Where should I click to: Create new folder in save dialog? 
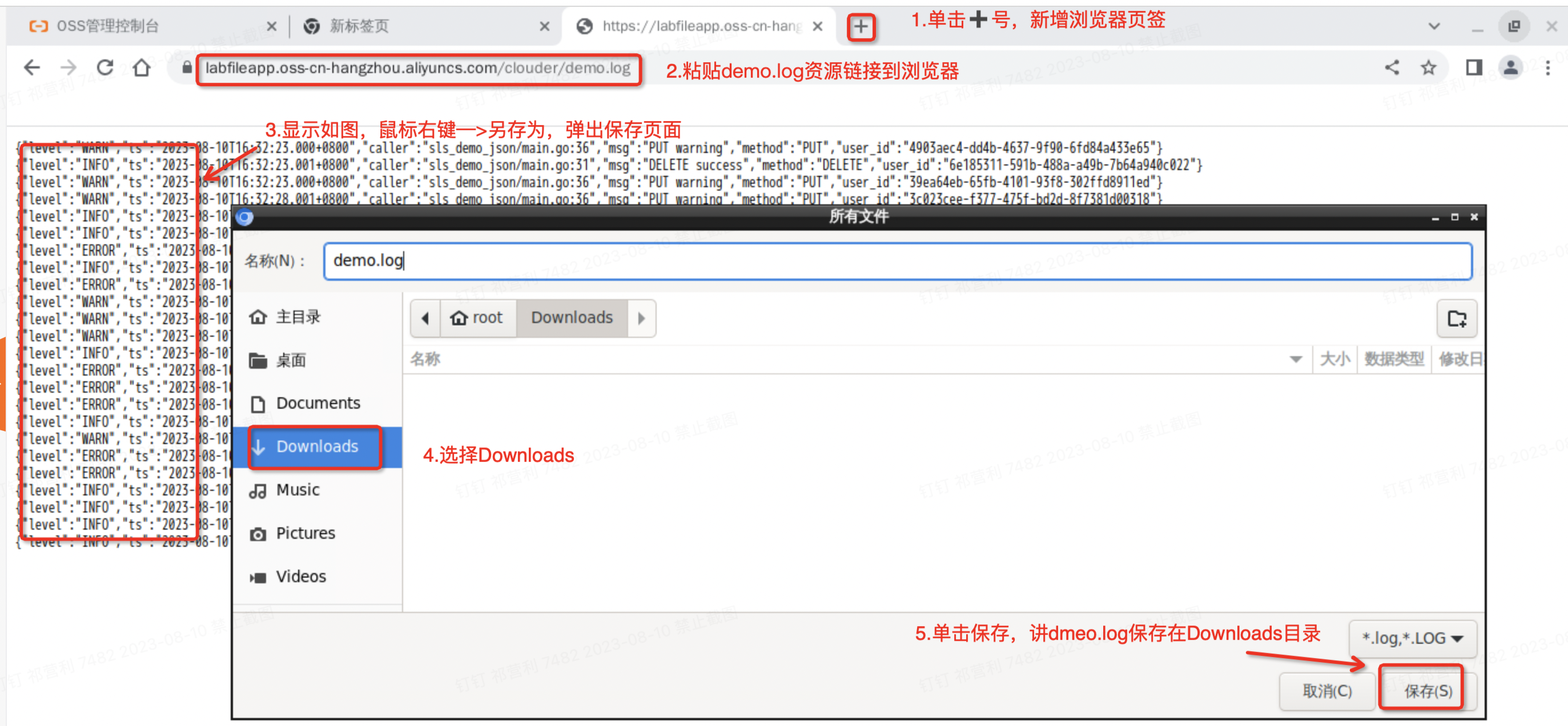click(x=1457, y=318)
